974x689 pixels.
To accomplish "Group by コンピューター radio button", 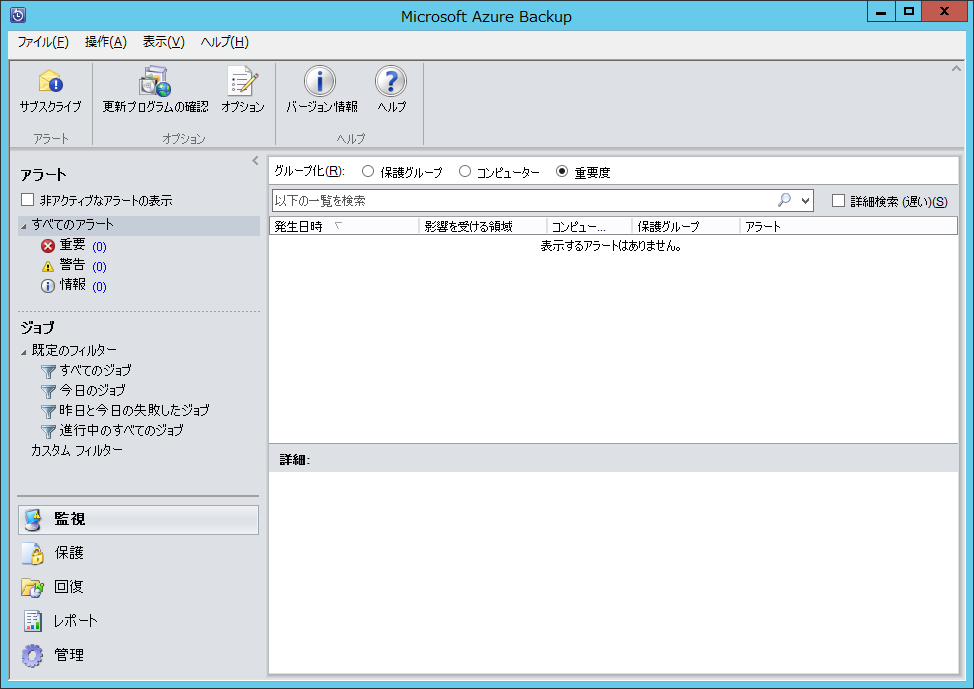I will point(465,171).
